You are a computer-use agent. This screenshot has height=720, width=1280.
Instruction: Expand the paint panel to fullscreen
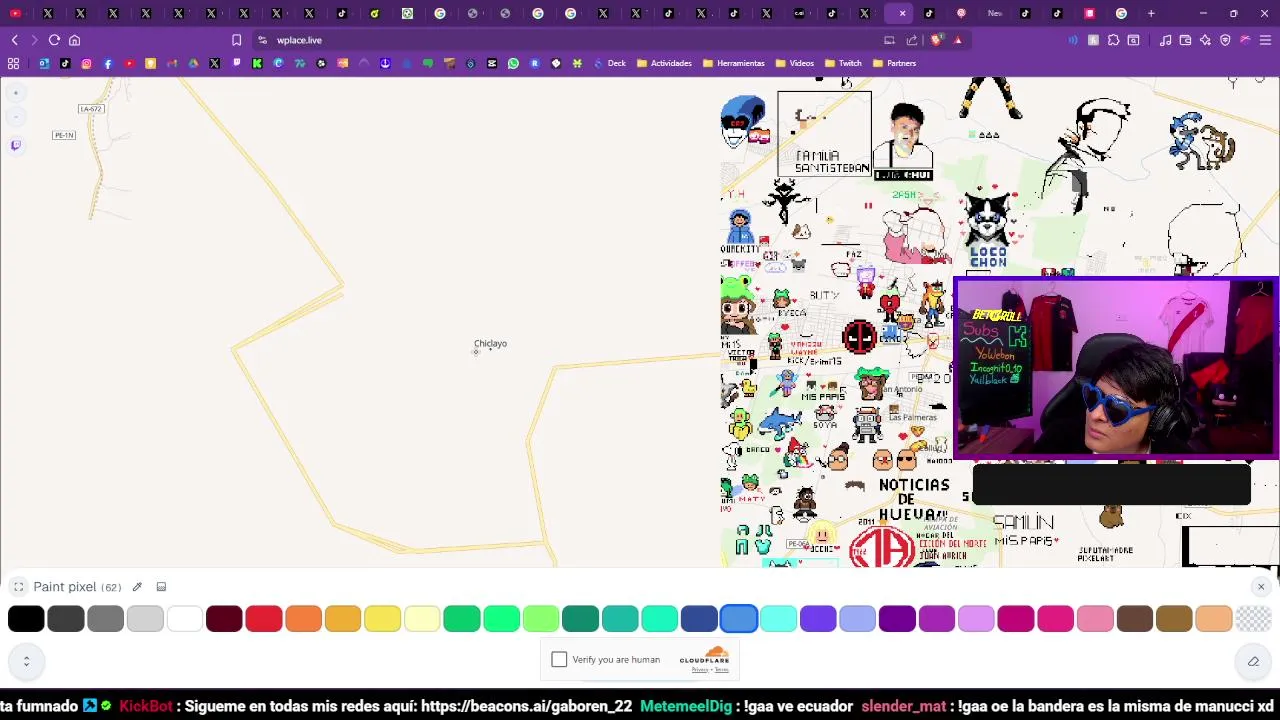point(18,587)
